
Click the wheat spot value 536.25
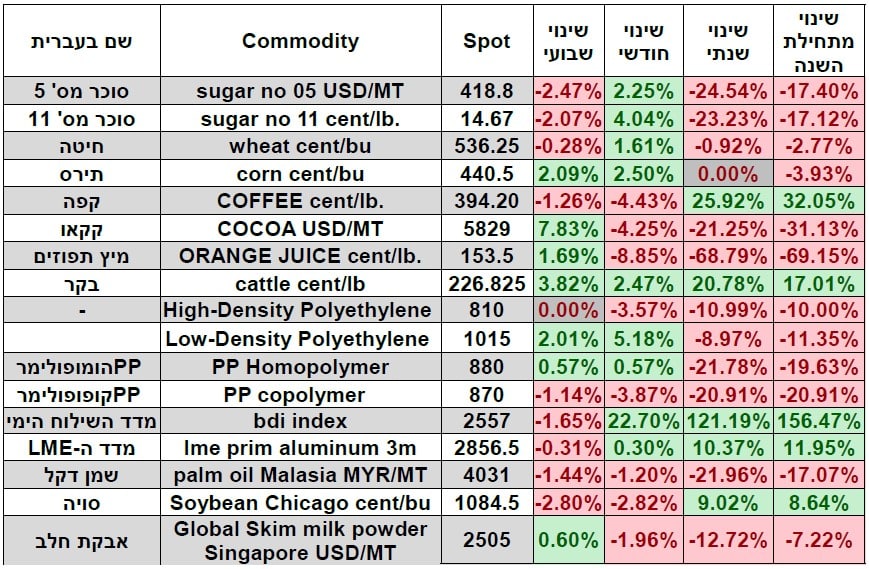(487, 146)
